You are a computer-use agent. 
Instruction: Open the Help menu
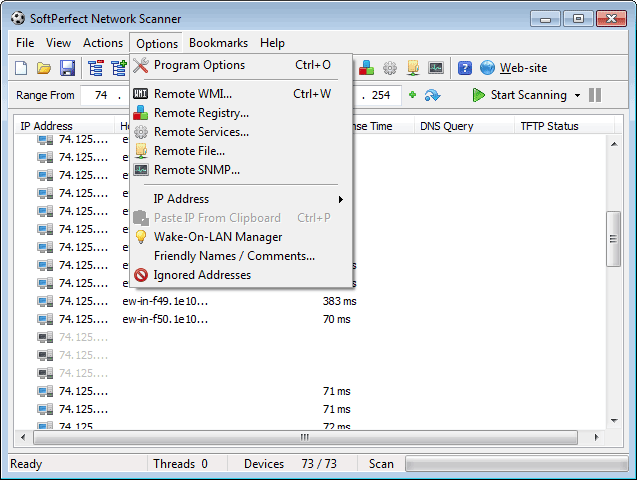tap(272, 43)
